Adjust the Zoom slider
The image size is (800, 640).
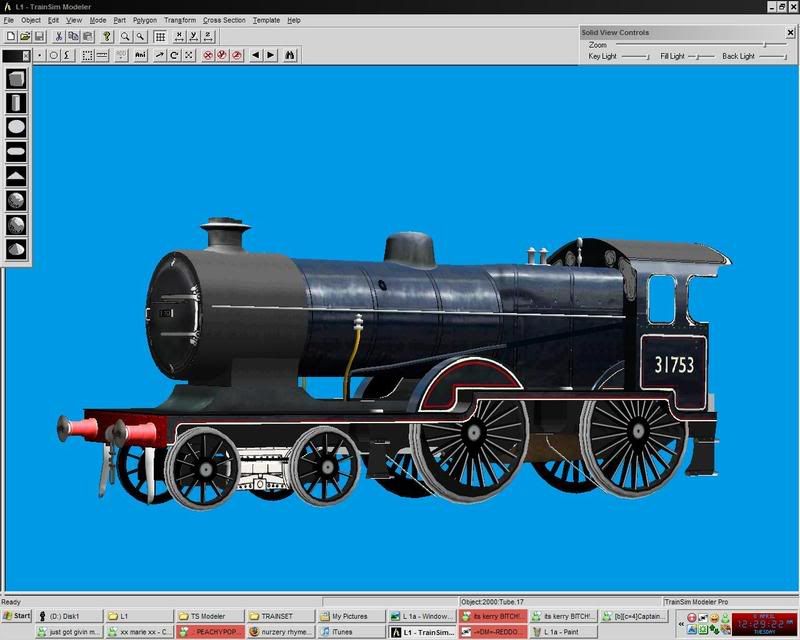(x=765, y=45)
